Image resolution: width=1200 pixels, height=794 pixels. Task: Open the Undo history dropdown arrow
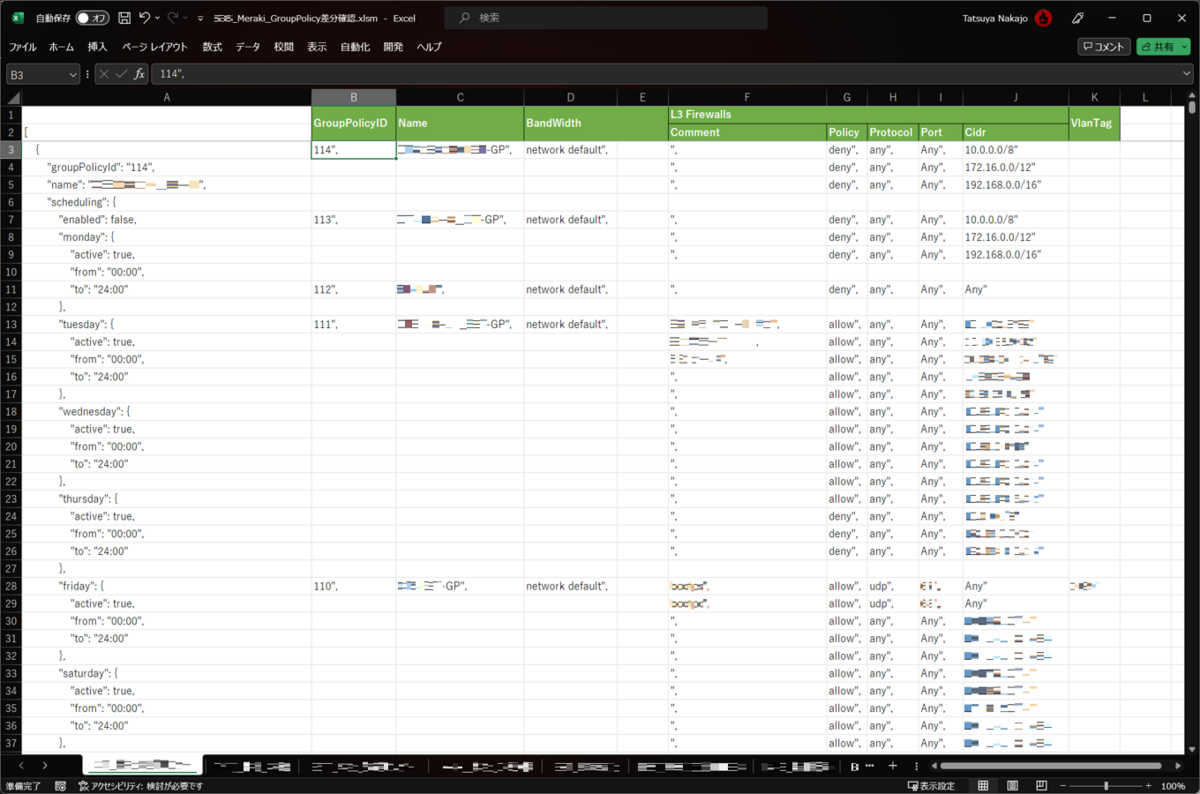157,18
